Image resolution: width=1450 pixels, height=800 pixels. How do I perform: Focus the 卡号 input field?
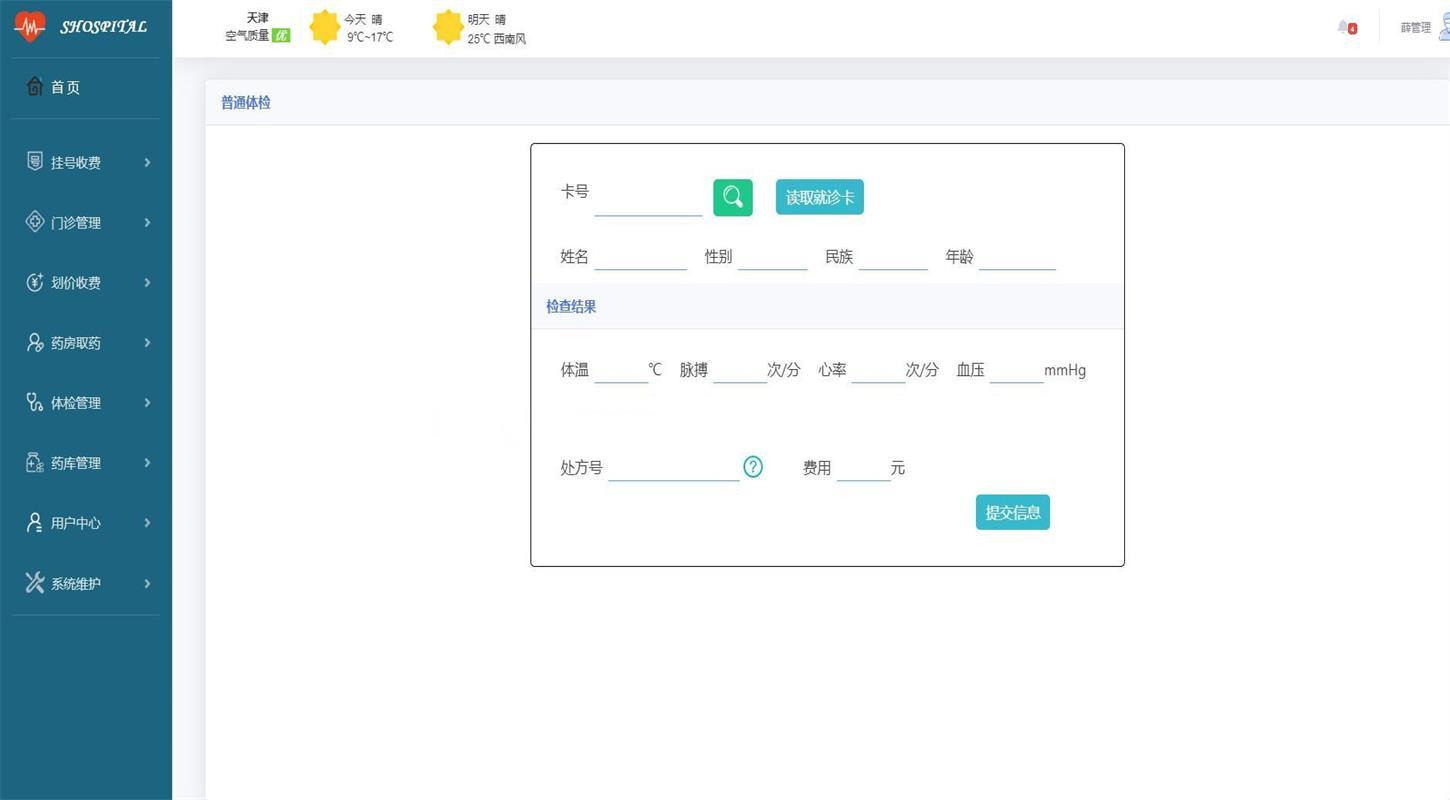[648, 200]
